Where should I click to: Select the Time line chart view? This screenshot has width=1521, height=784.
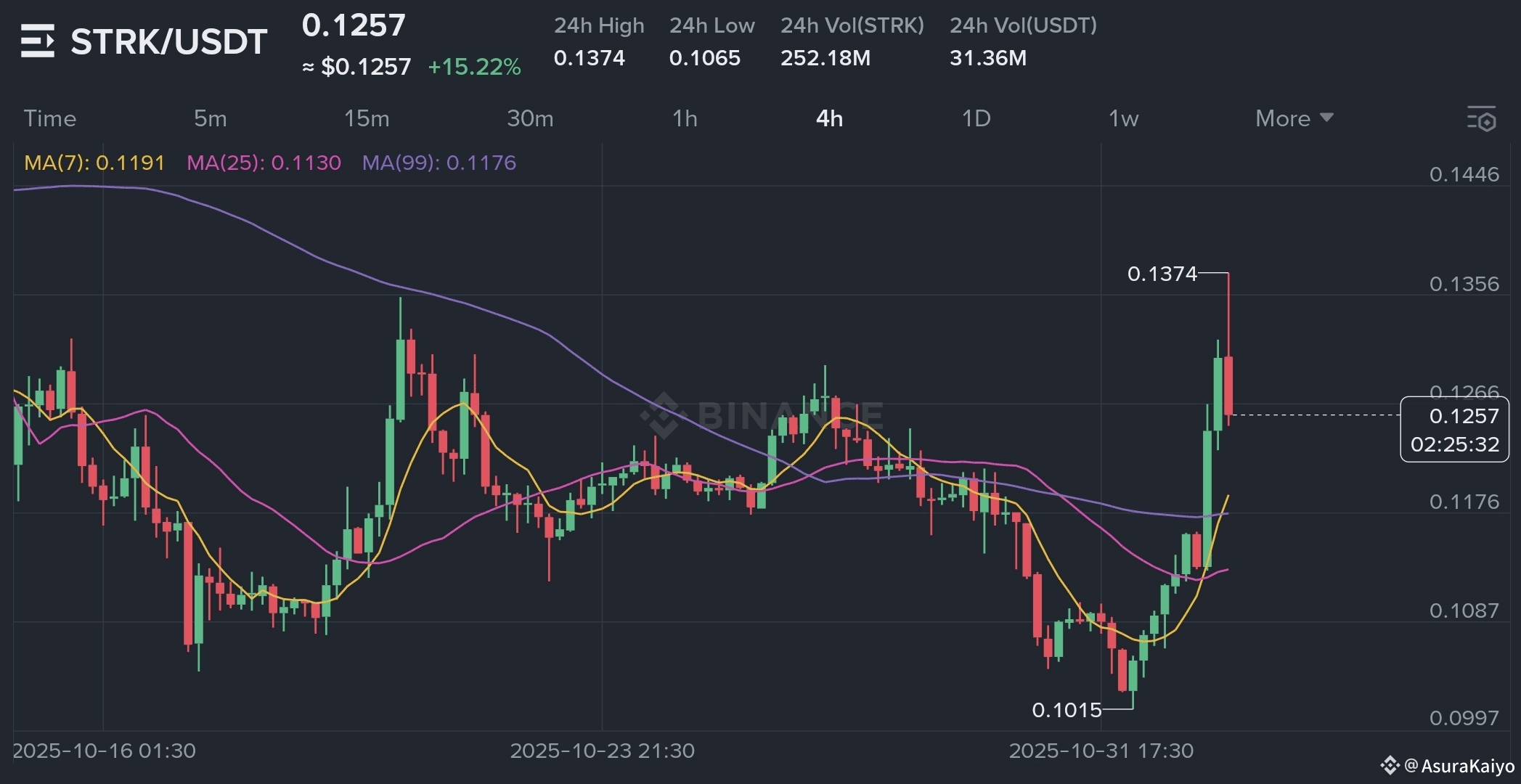pos(49,118)
